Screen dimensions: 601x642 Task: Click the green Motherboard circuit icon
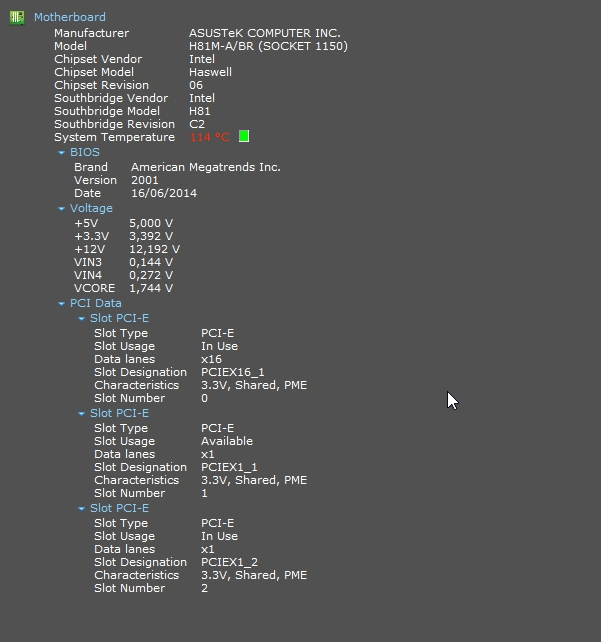(17, 18)
